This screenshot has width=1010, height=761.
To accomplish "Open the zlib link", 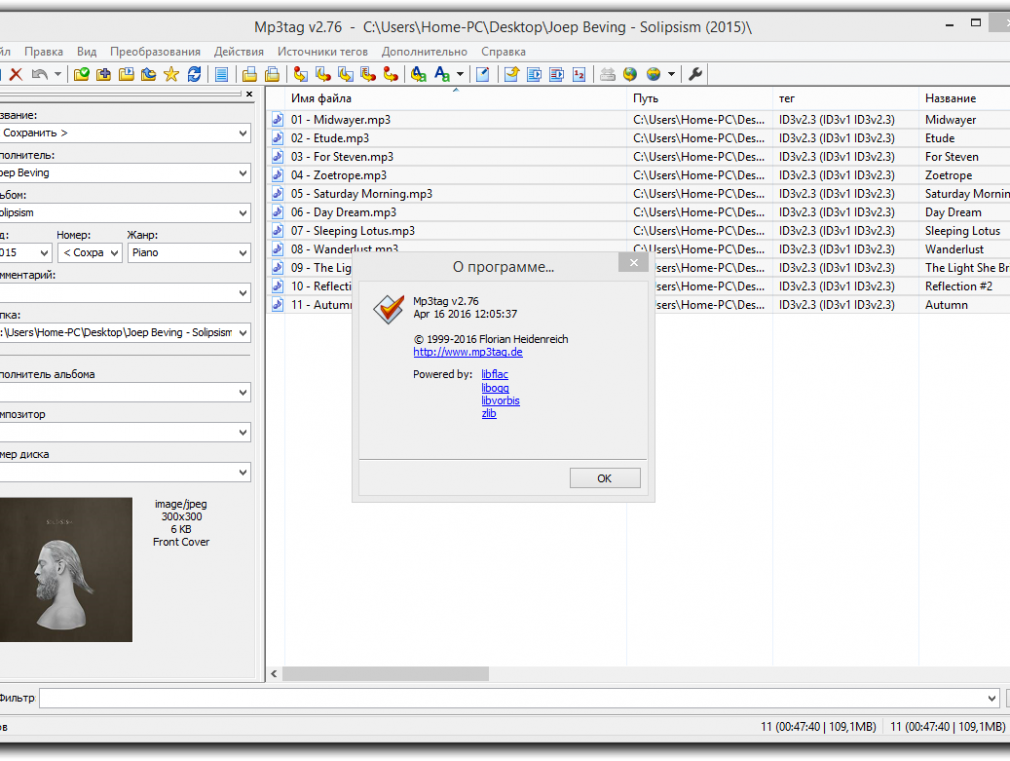I will pyautogui.click(x=489, y=414).
